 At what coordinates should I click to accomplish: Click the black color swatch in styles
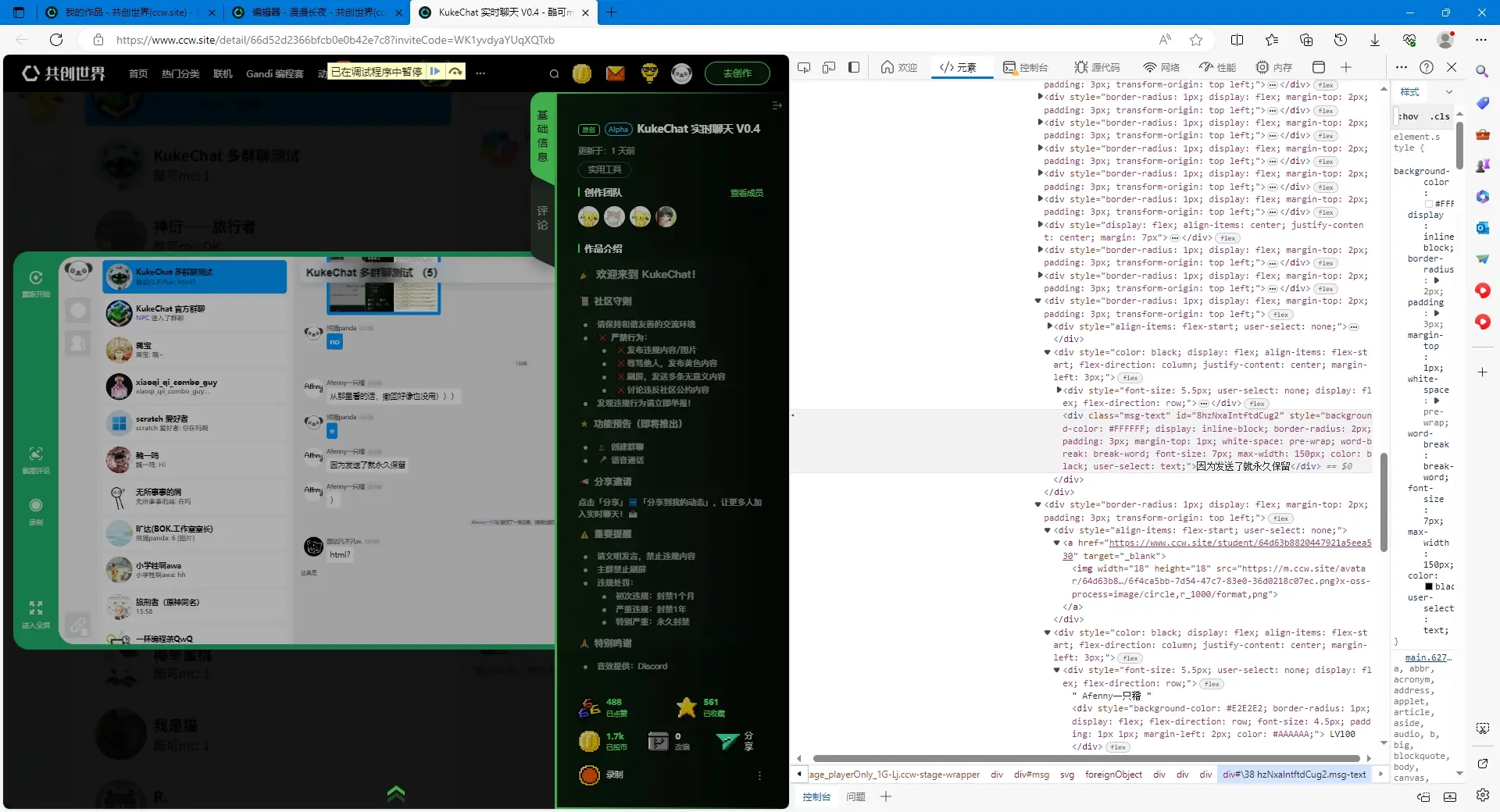click(1429, 586)
